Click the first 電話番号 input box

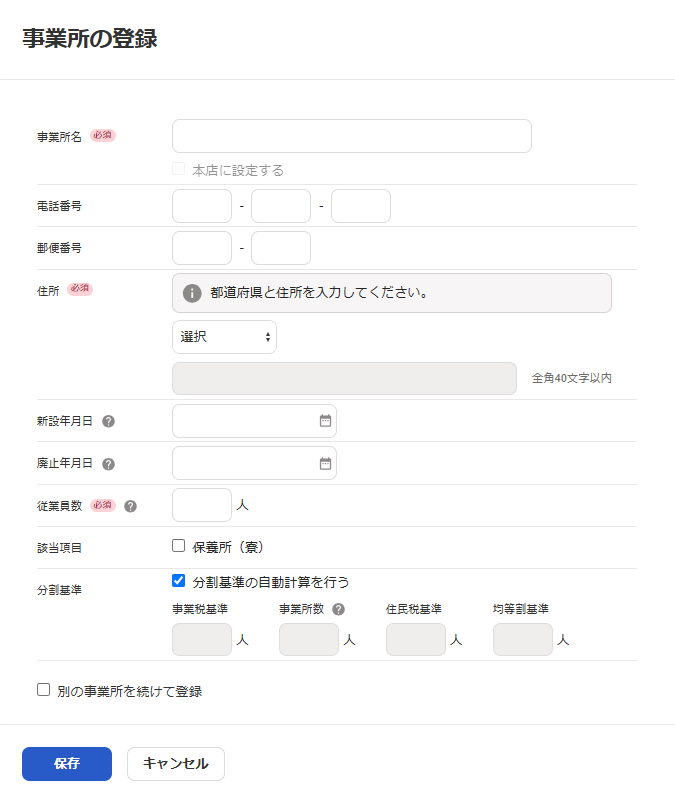(202, 206)
